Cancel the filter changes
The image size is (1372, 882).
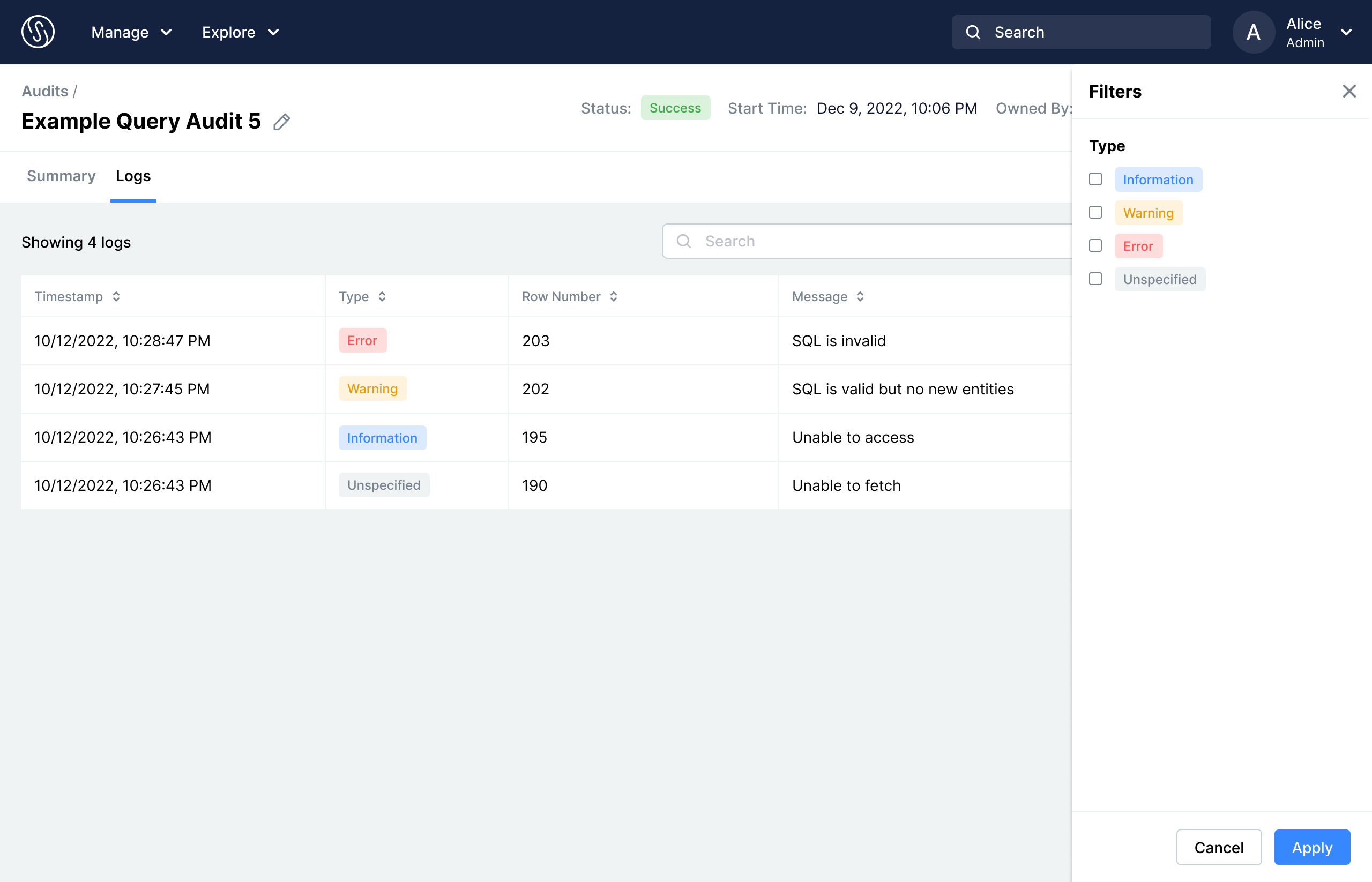click(x=1218, y=847)
